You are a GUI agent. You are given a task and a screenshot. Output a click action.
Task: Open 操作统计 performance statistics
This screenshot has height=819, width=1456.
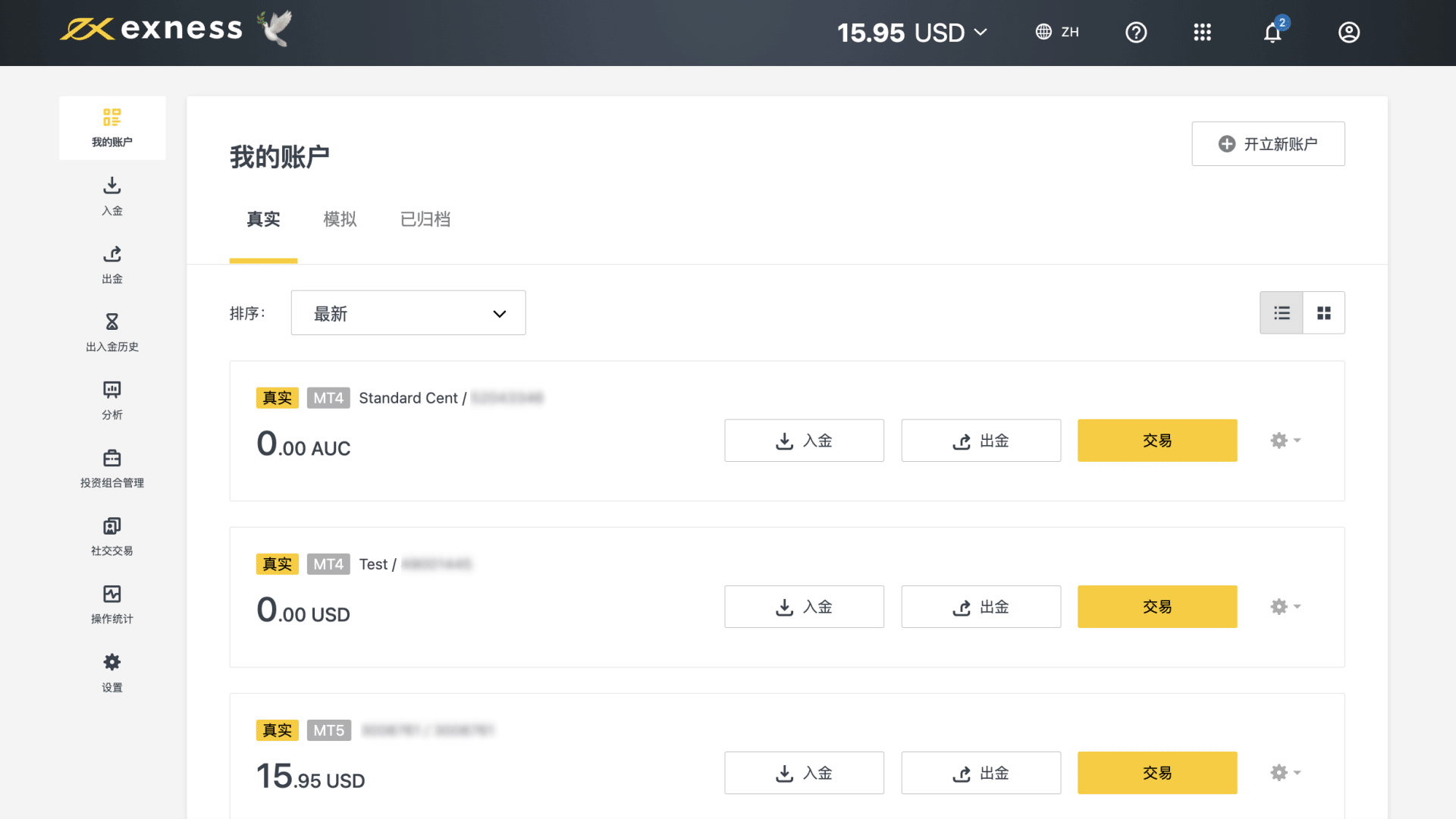tap(112, 604)
